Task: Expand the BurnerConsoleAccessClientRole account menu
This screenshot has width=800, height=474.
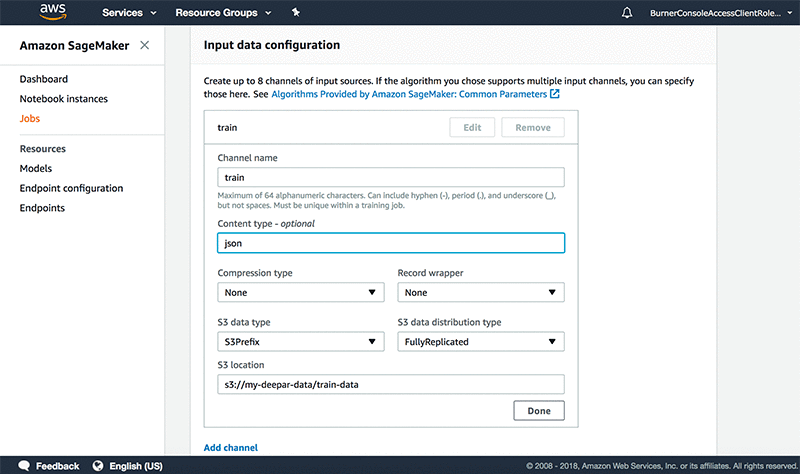Action: click(721, 13)
